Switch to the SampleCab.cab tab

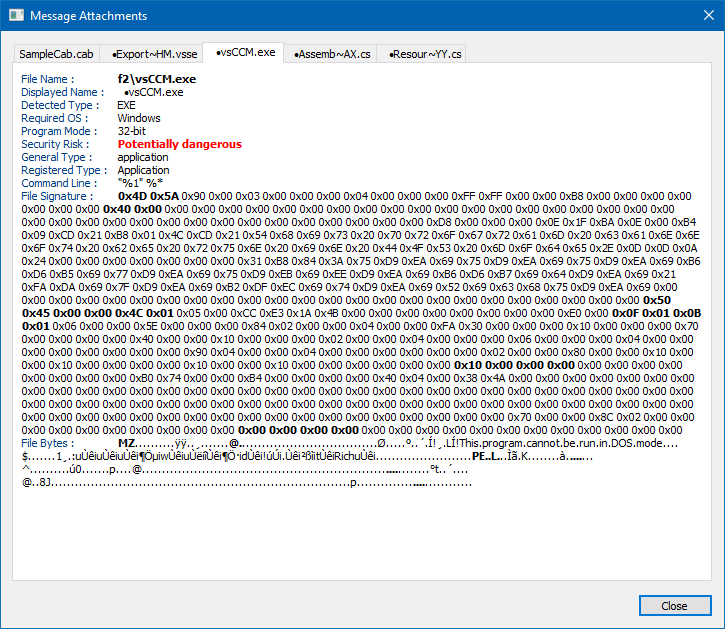tap(56, 54)
